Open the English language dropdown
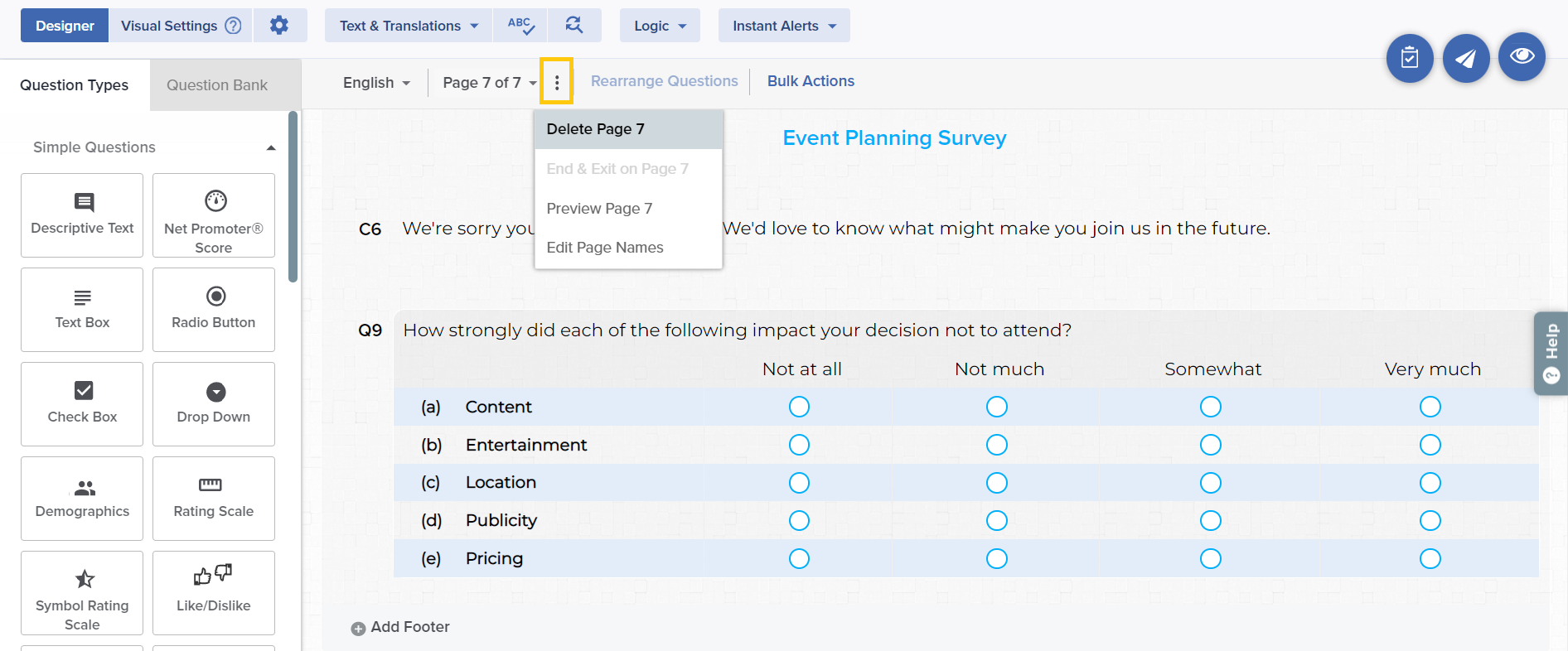 coord(376,83)
